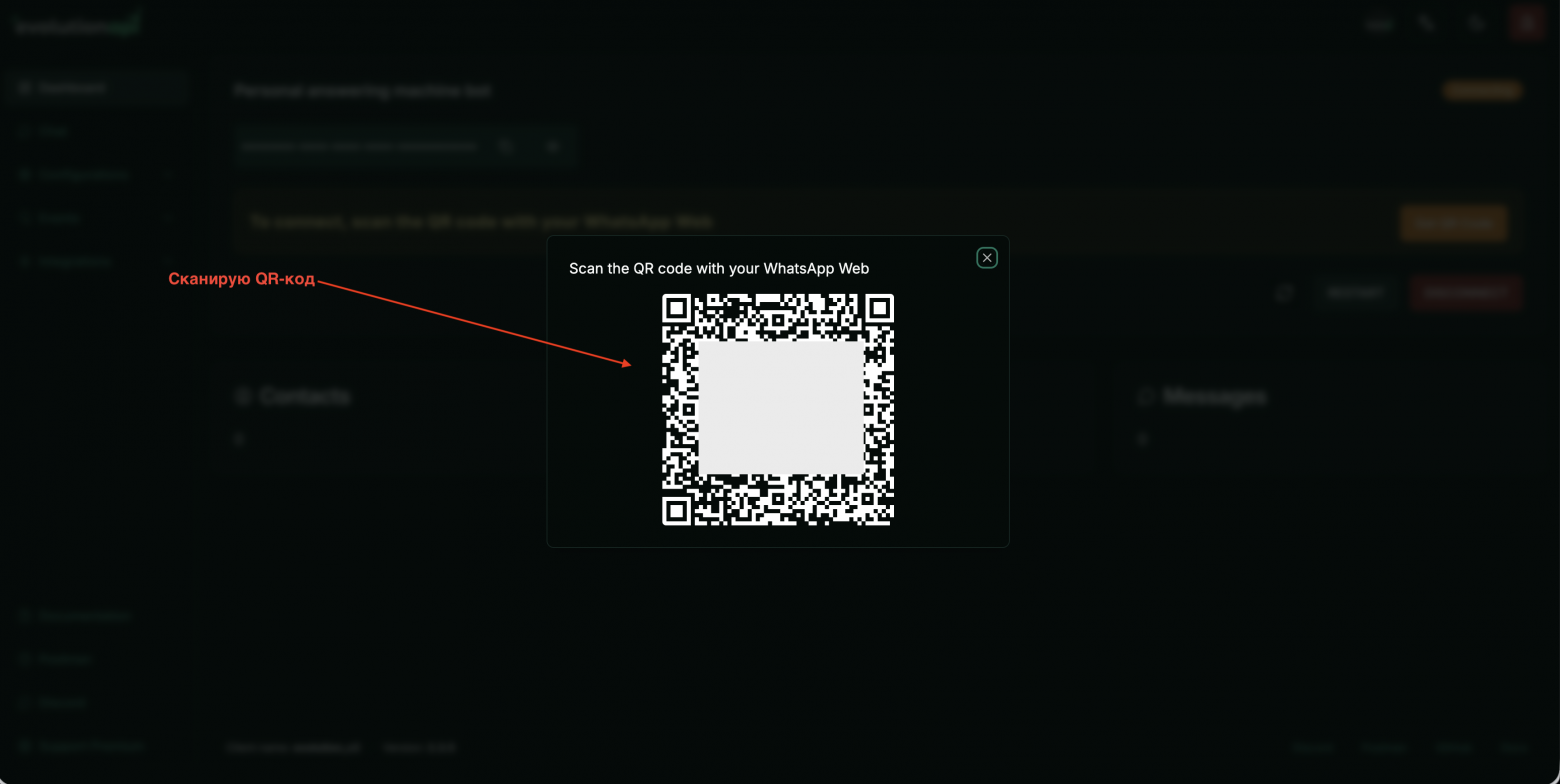The image size is (1560, 784).
Task: Click the Messages section icon
Action: click(x=1146, y=397)
